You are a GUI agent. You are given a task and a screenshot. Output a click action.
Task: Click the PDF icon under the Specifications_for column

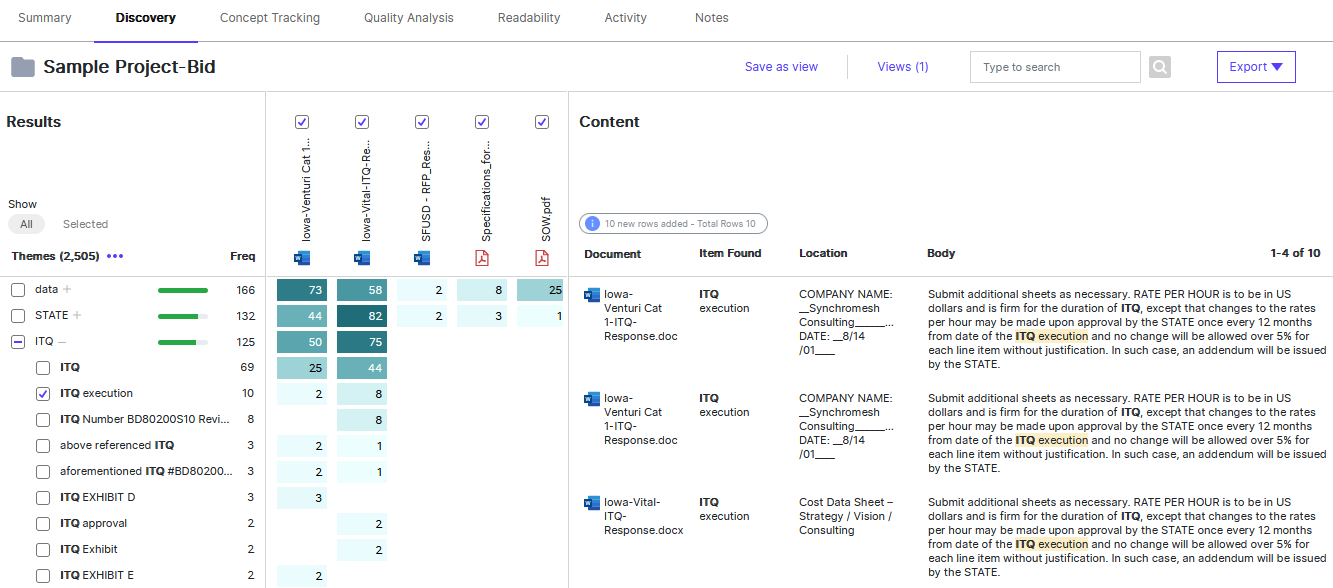point(482,258)
